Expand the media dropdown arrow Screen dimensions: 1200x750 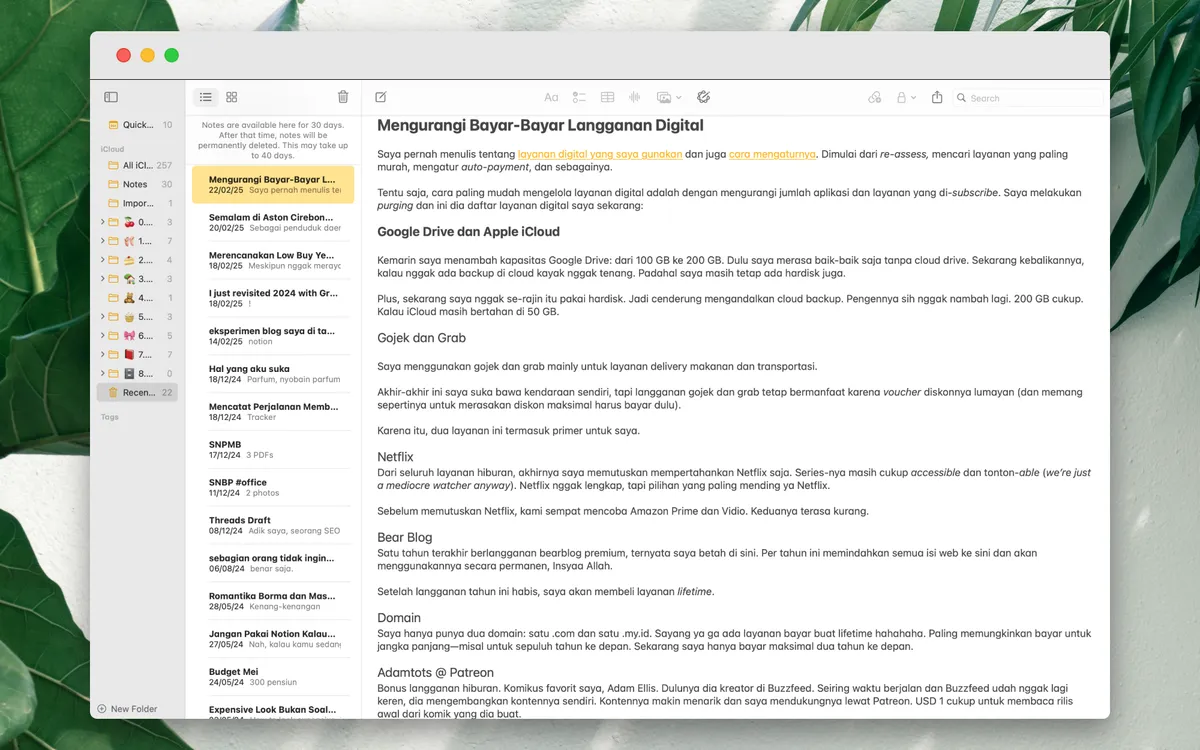pos(679,98)
